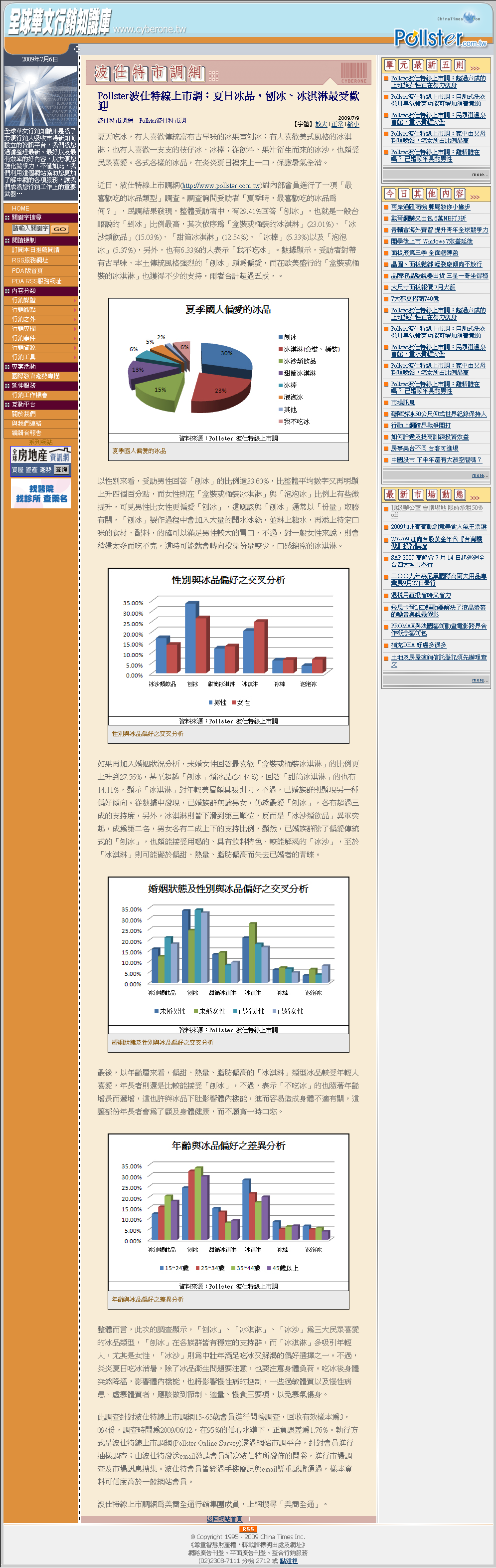The width and height of the screenshot is (496, 1568).
Task: Open the article 行動上網跨界戰爭開打
Action: (x=421, y=426)
